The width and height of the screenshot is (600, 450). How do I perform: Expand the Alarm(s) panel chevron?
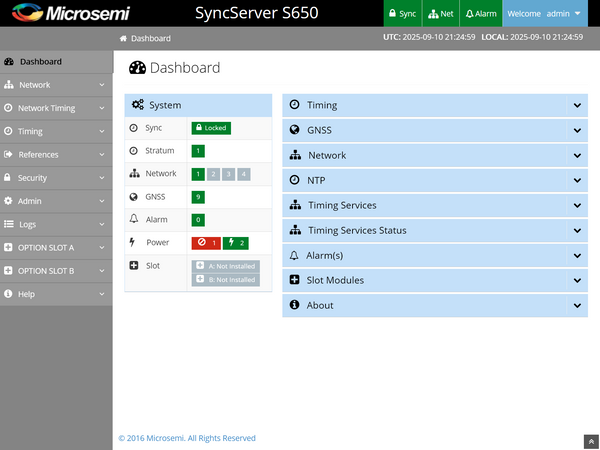click(x=577, y=256)
